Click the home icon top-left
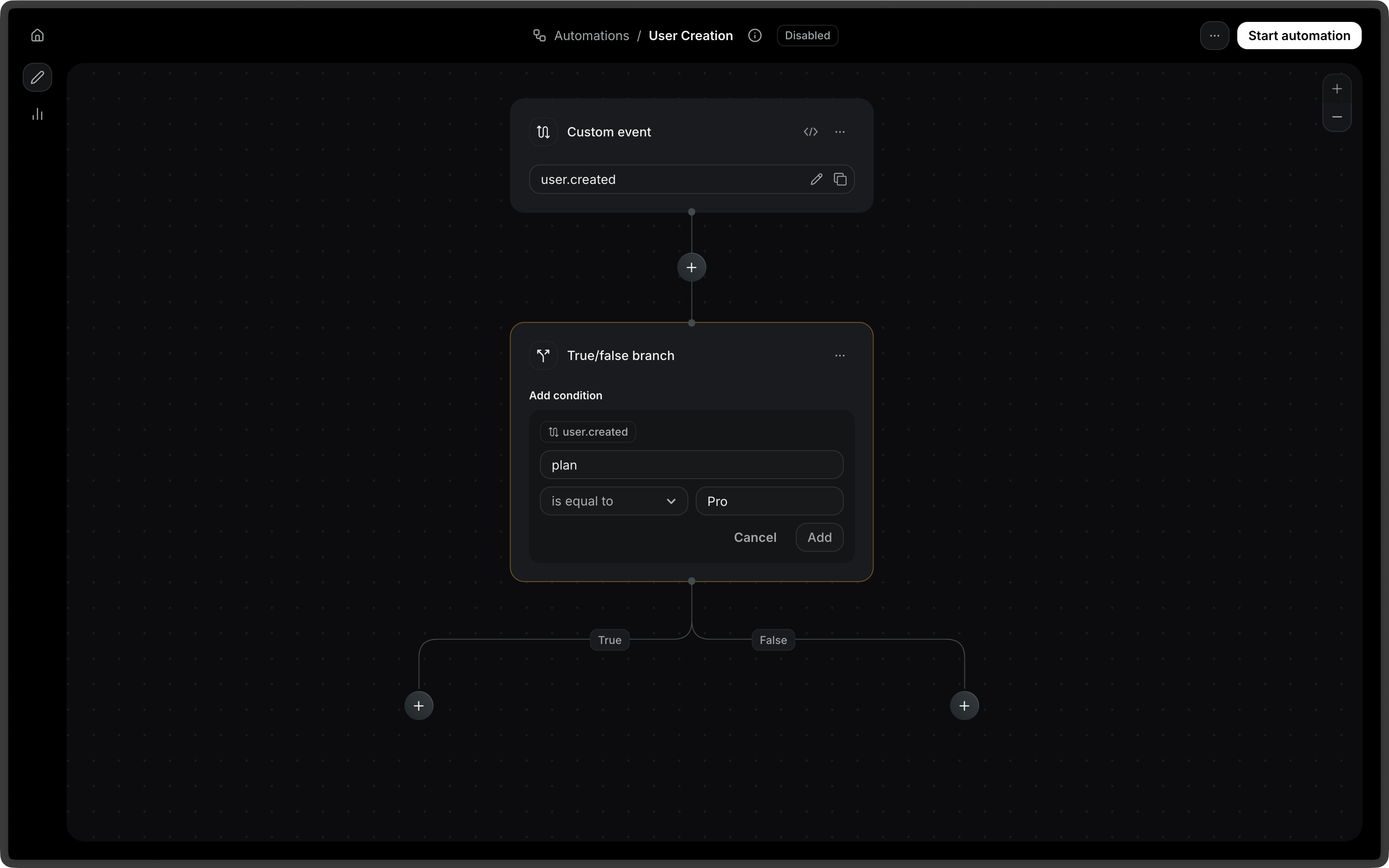Screen dimensions: 1389x868 (x=37, y=35)
